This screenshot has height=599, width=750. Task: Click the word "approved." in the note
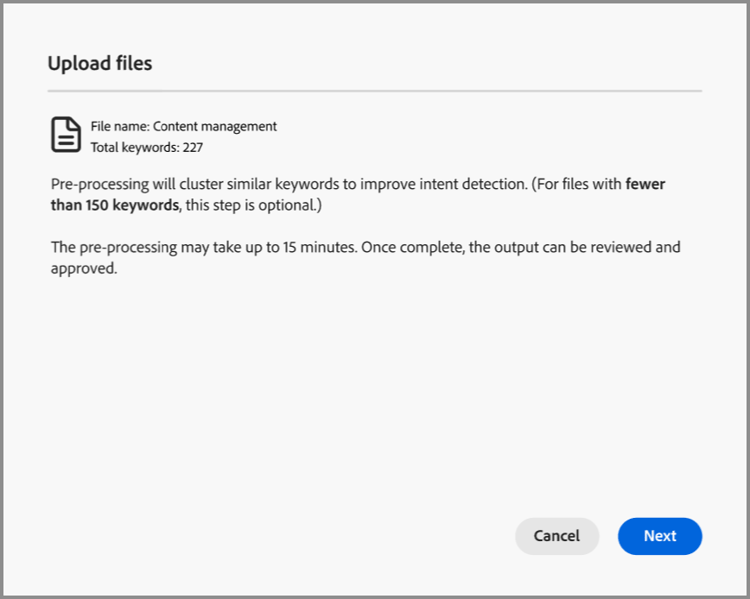click(x=84, y=268)
